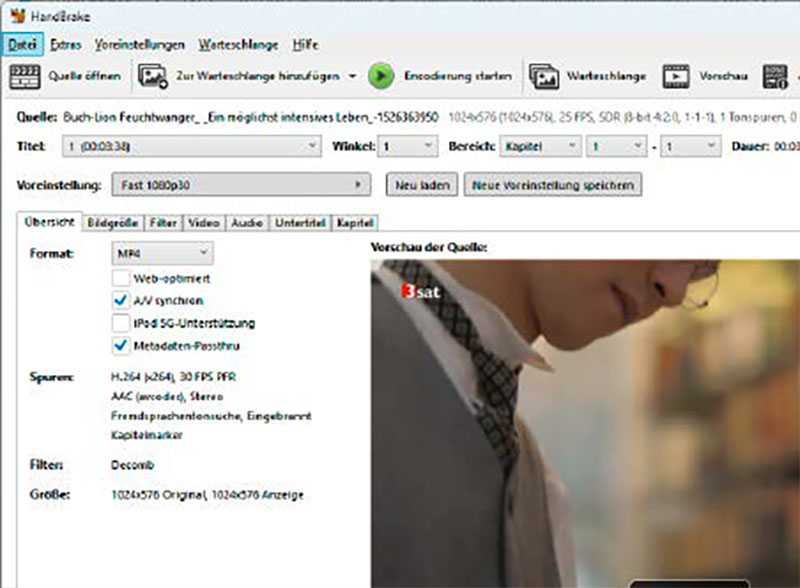Click the HandBrake logo in the title bar

tap(17, 15)
